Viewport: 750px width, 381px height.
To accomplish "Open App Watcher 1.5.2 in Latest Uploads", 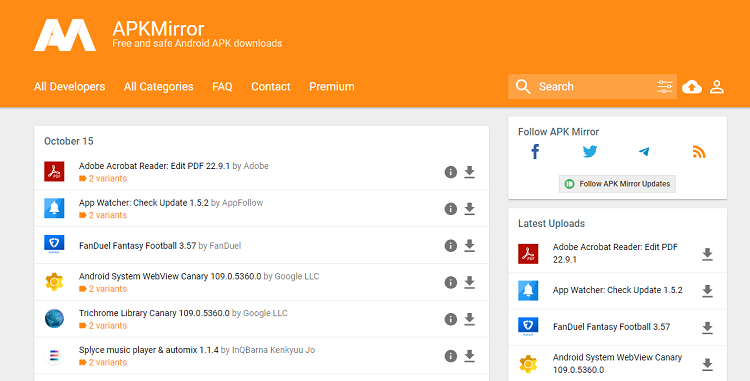I will (x=618, y=290).
